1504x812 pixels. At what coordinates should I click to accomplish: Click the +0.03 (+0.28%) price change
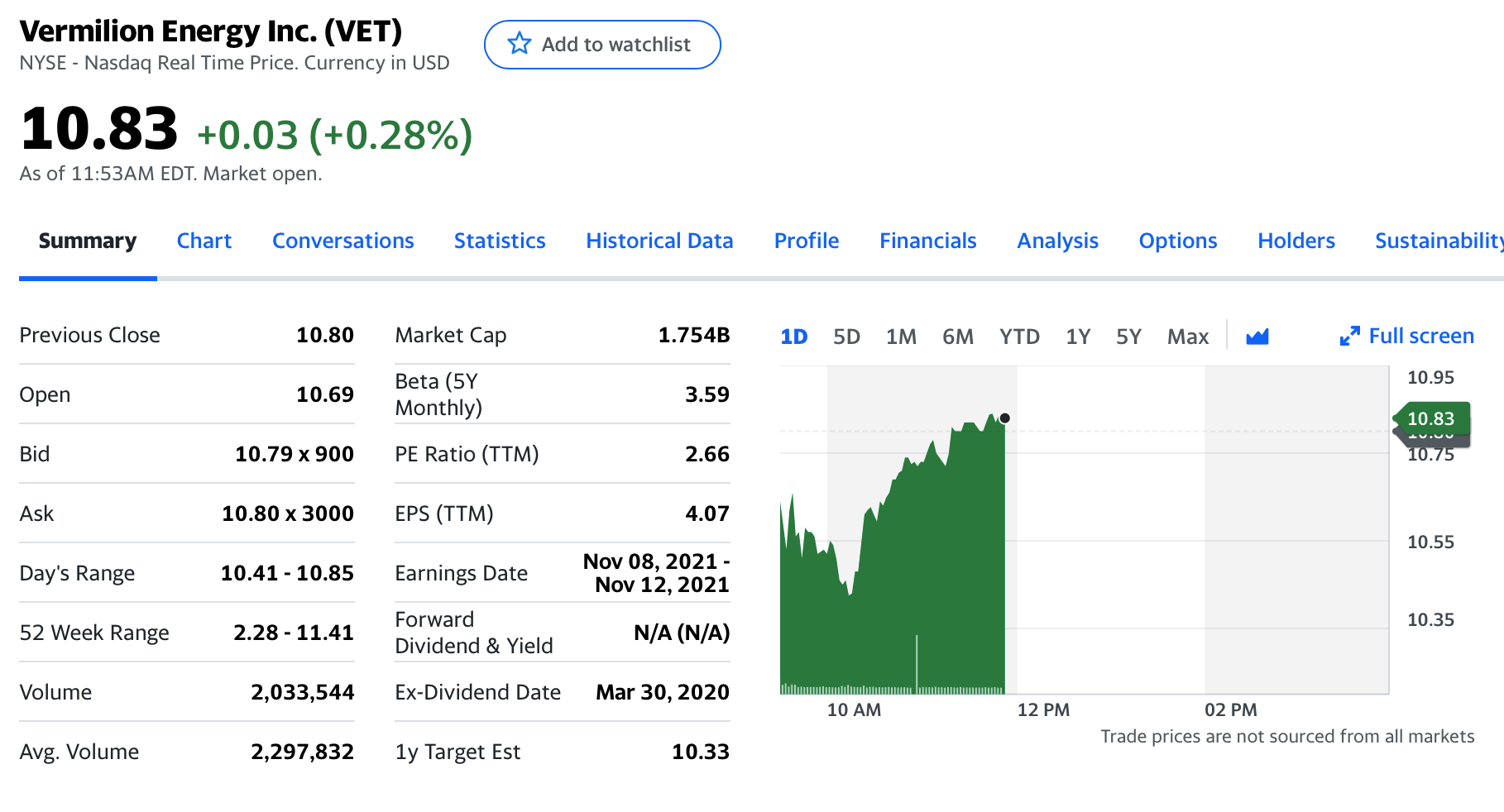pyautogui.click(x=335, y=135)
